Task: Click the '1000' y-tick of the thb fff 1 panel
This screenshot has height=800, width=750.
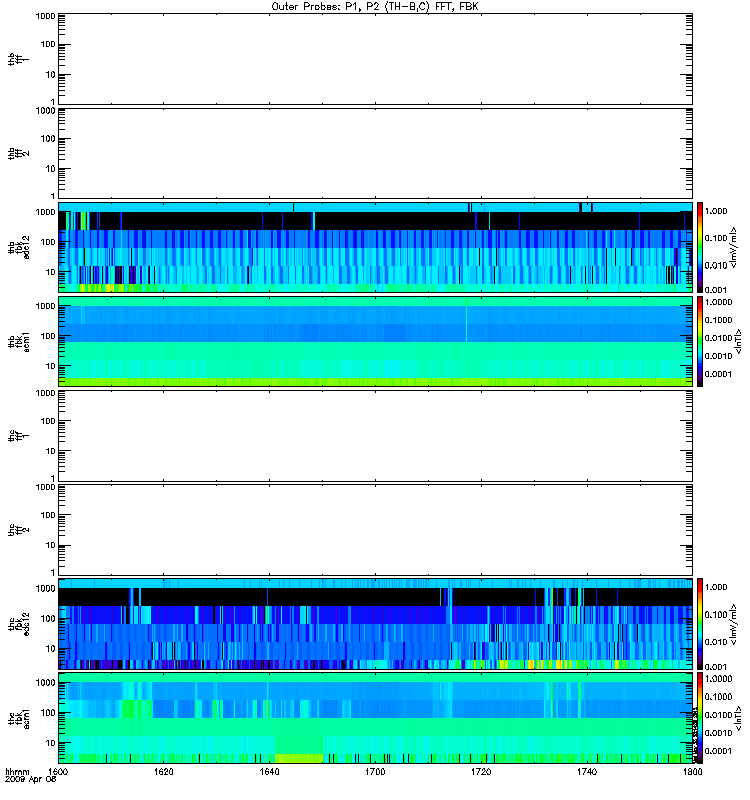Action: click(45, 16)
